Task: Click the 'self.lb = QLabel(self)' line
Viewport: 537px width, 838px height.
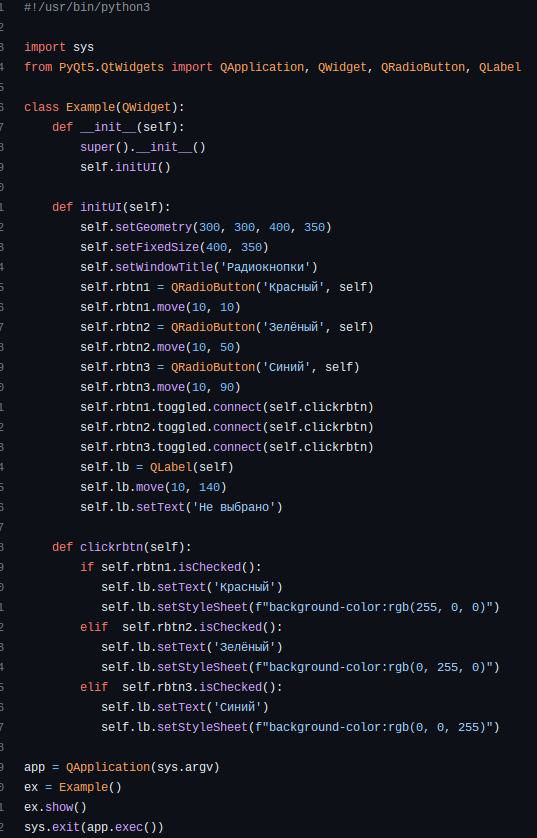Action: 157,468
